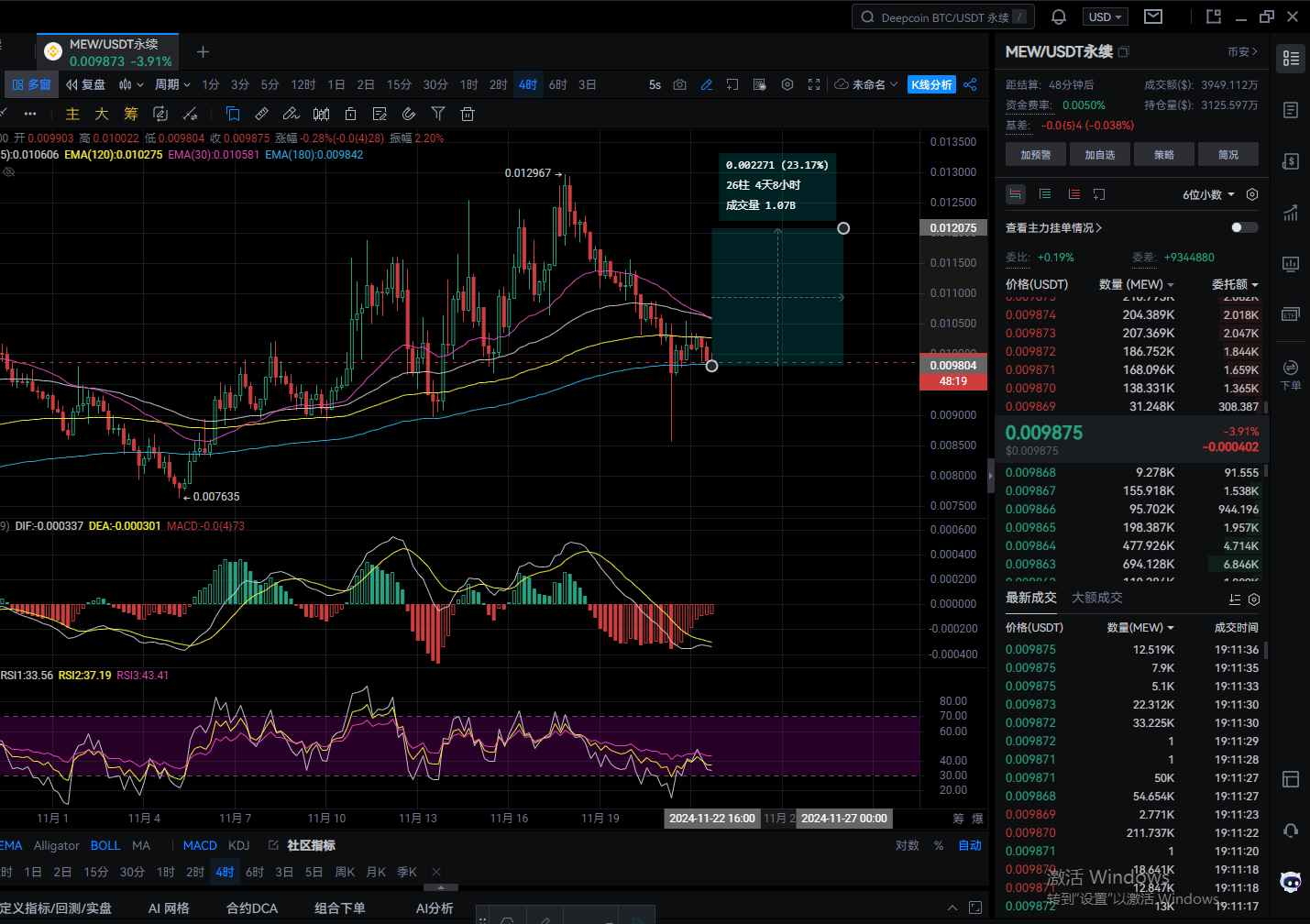Click the measurement endpoint handle at 0.012075
1310x924 pixels.
coord(843,228)
